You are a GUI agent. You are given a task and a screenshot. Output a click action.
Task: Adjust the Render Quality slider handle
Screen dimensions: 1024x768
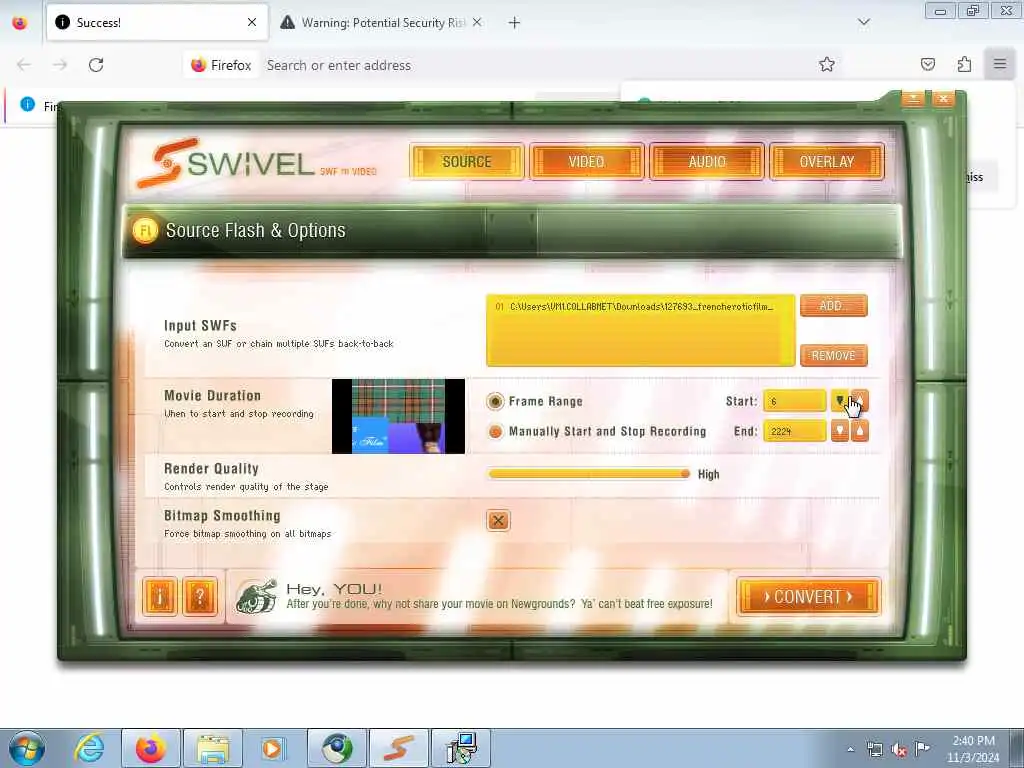point(685,474)
